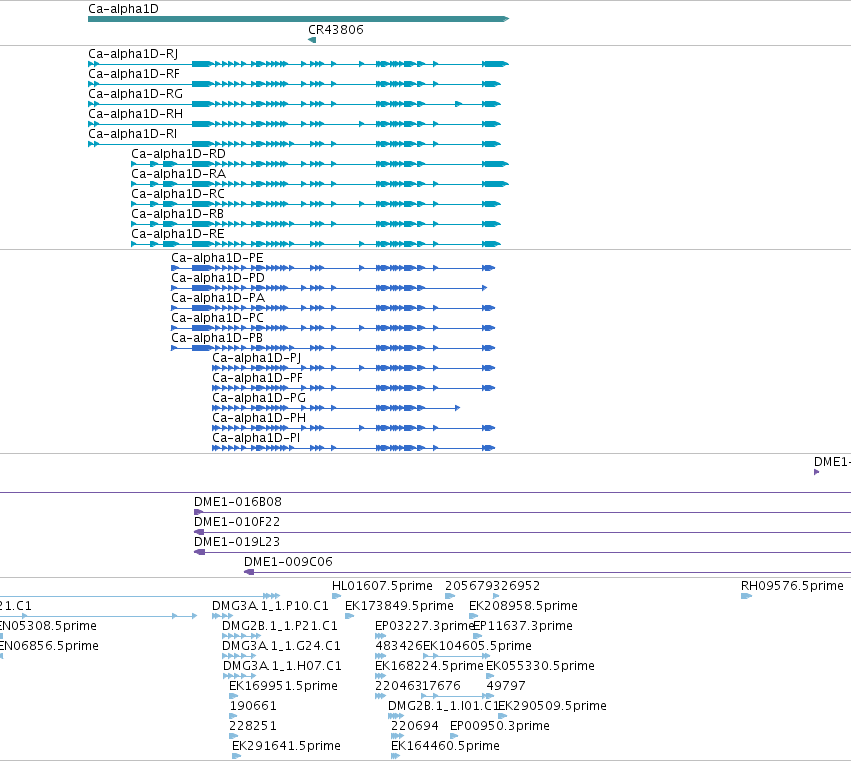The width and height of the screenshot is (851, 761).
Task: Click EST 483426 label
Action: tap(399, 646)
